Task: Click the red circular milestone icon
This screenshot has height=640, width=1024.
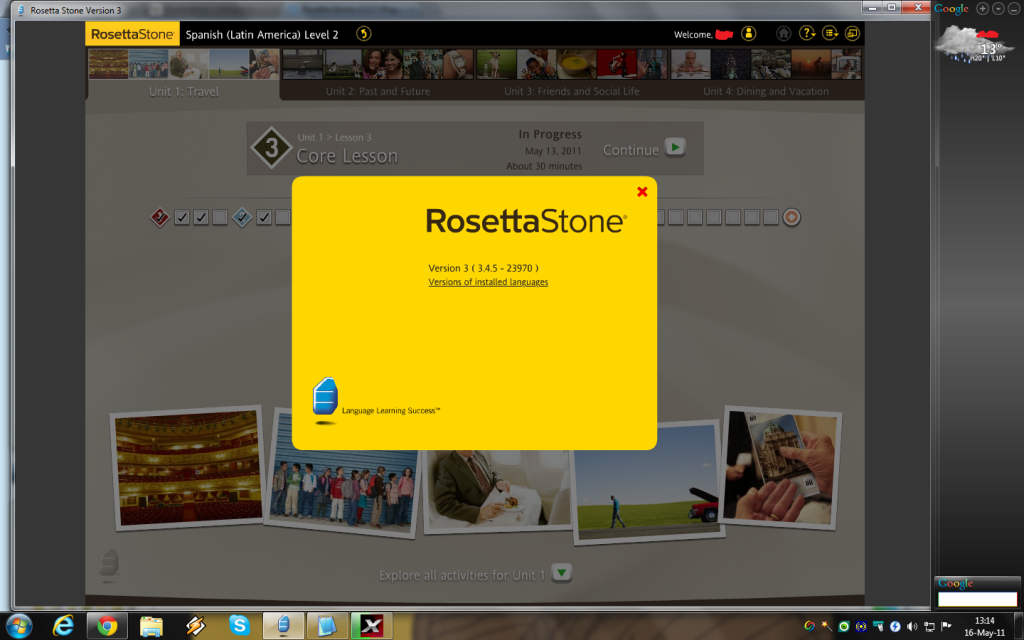Action: coord(791,217)
